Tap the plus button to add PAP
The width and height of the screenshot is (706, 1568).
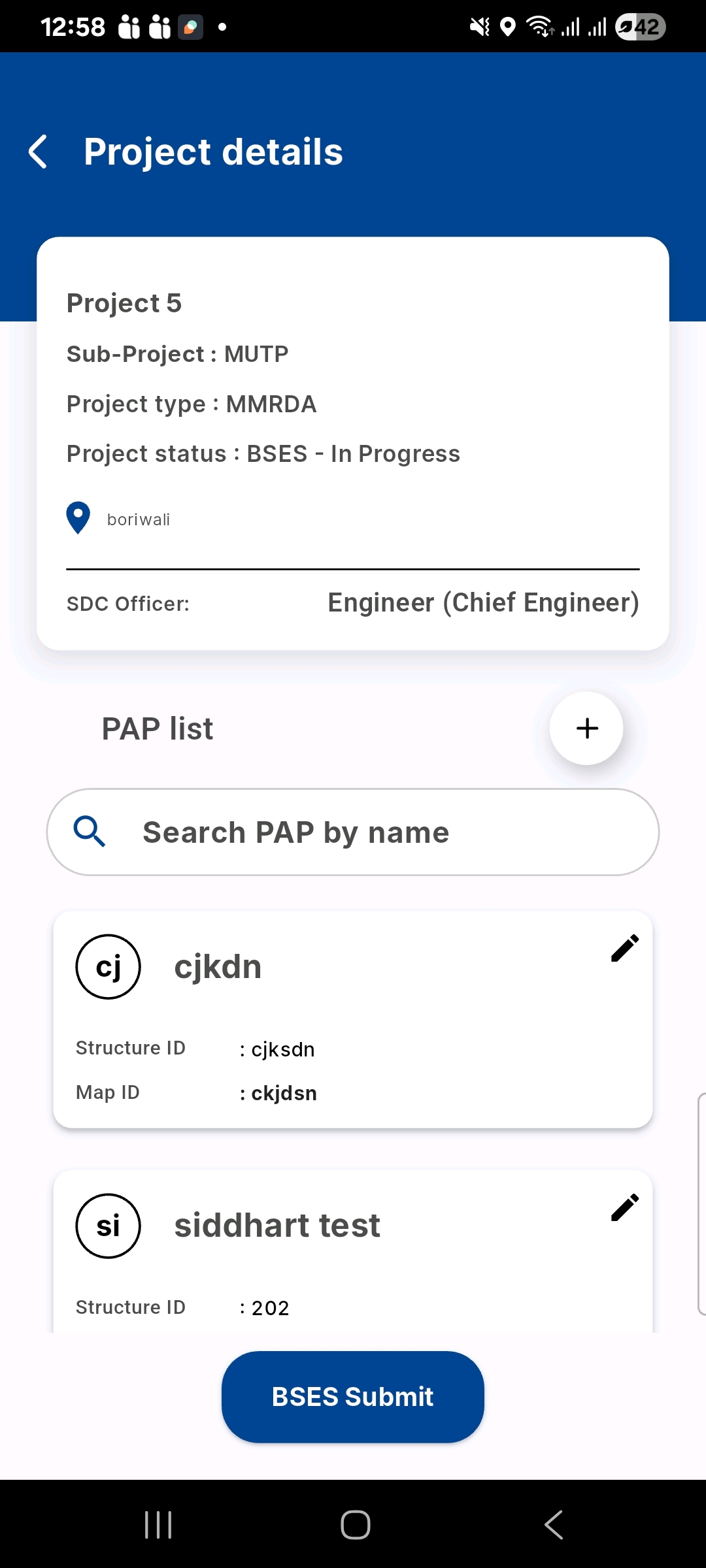coord(586,728)
